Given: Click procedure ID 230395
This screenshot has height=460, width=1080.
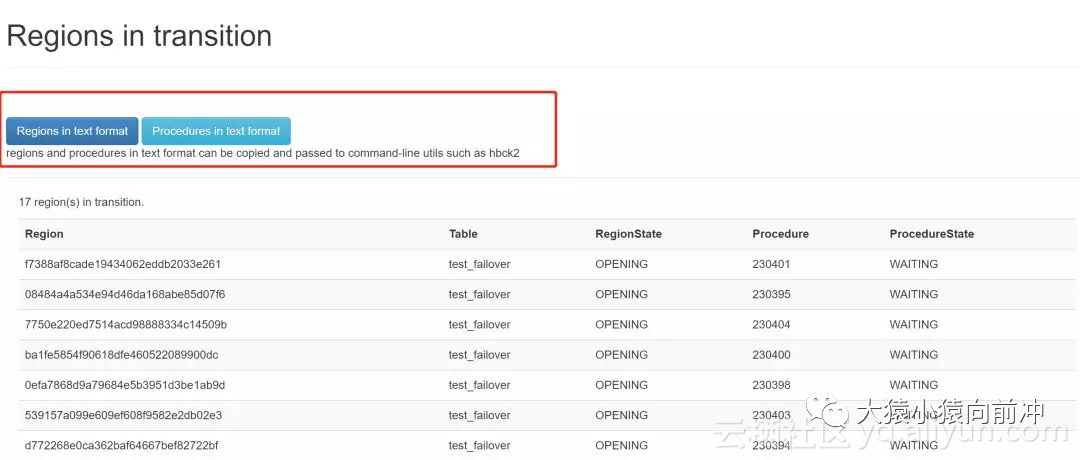Looking at the screenshot, I should pyautogui.click(x=771, y=294).
